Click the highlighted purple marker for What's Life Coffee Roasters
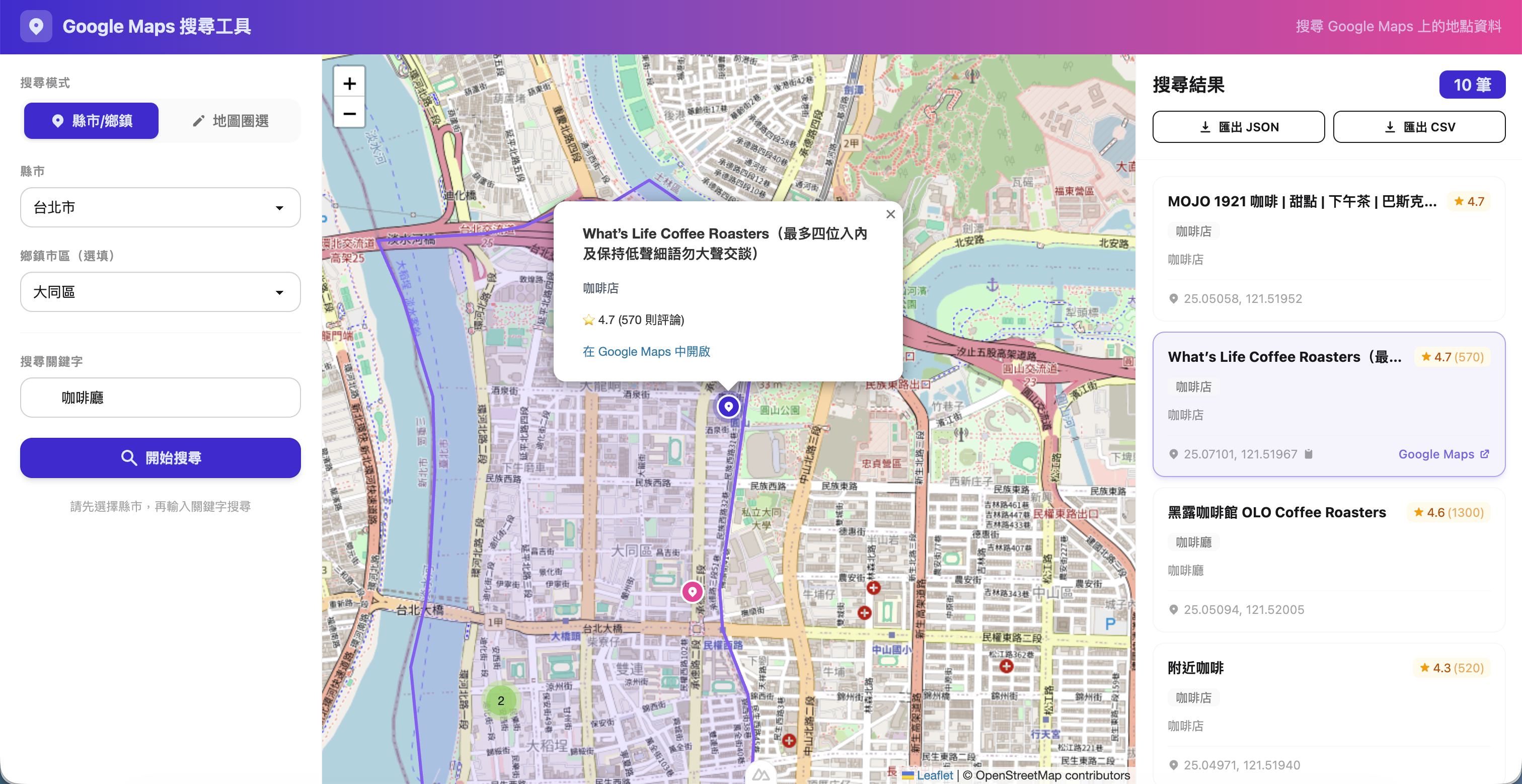This screenshot has width=1522, height=784. coord(728,406)
